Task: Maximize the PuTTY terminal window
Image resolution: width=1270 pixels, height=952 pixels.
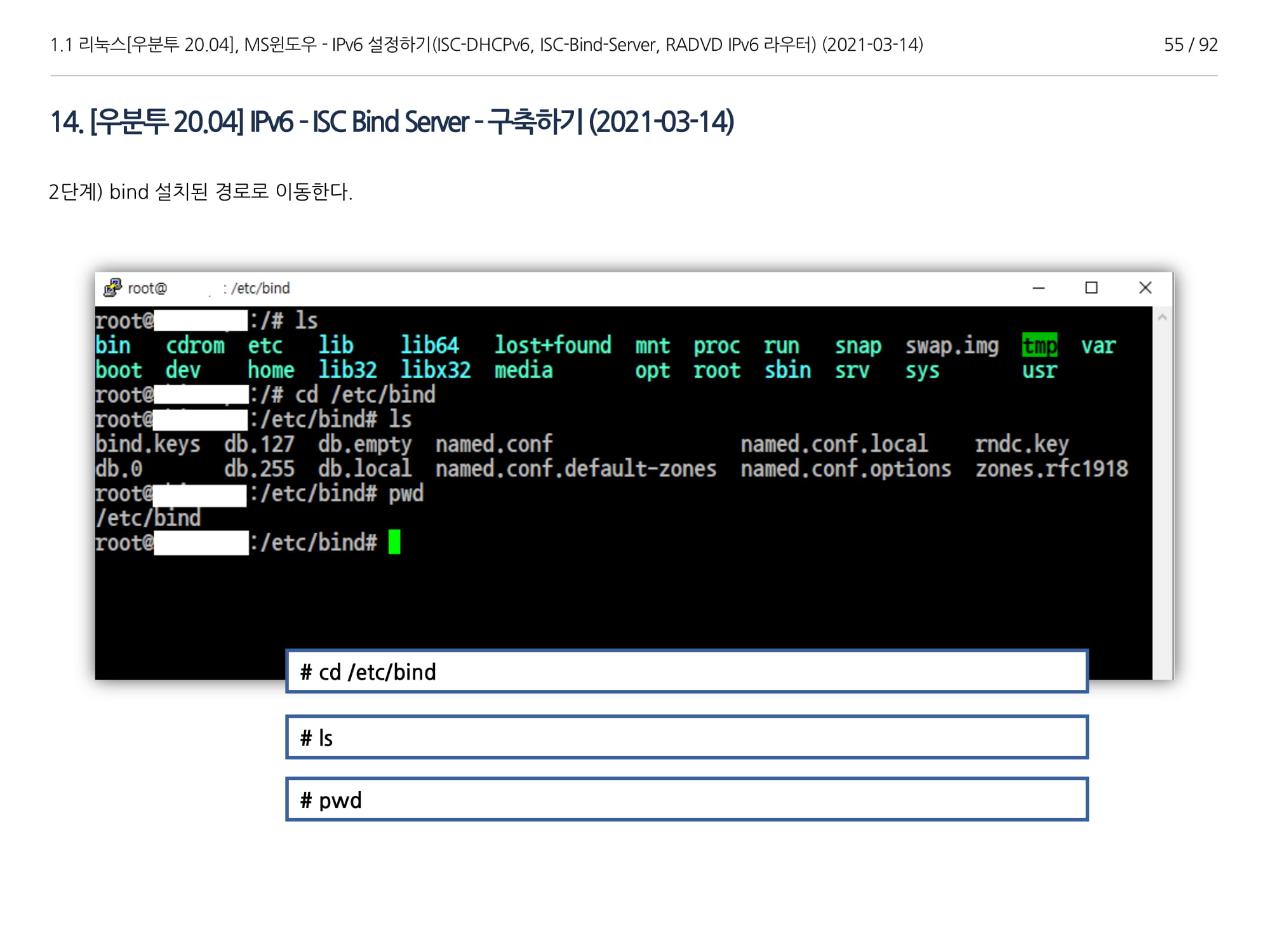Action: click(1092, 288)
